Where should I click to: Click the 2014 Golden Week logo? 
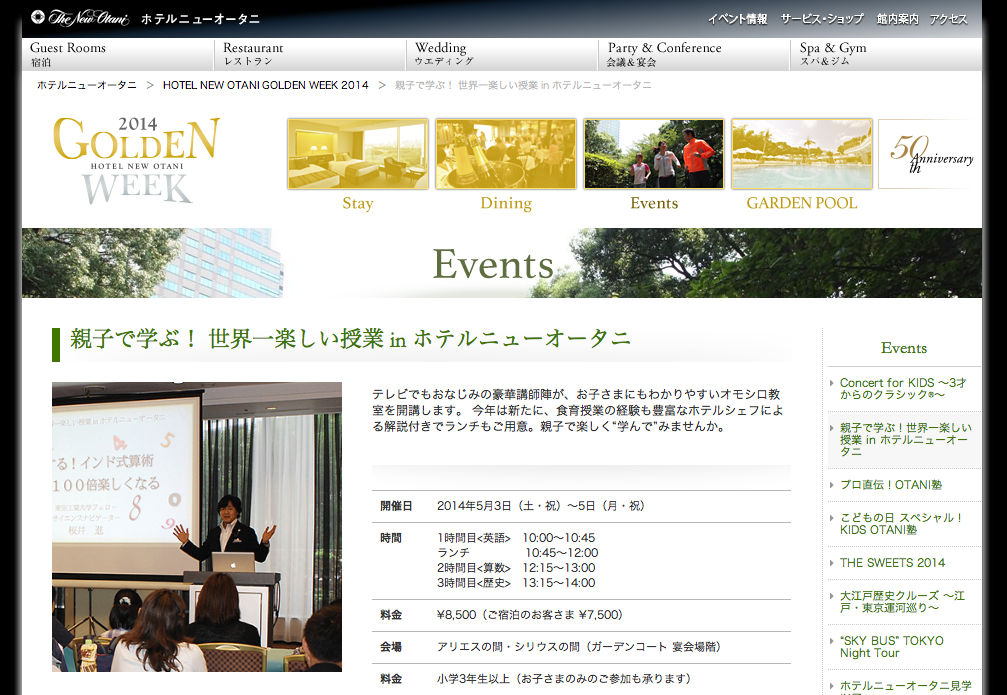pyautogui.click(x=136, y=160)
